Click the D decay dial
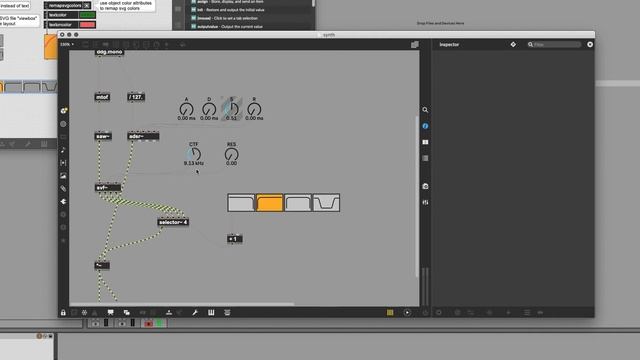 pos(209,109)
